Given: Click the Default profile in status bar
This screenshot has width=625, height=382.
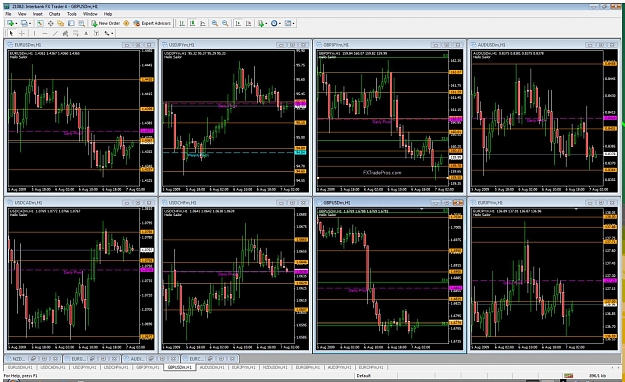Looking at the screenshot, I should tap(364, 375).
